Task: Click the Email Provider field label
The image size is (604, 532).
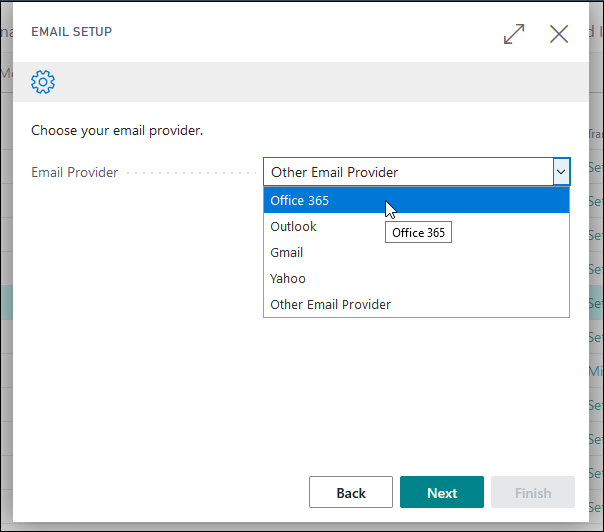Action: pos(74,172)
